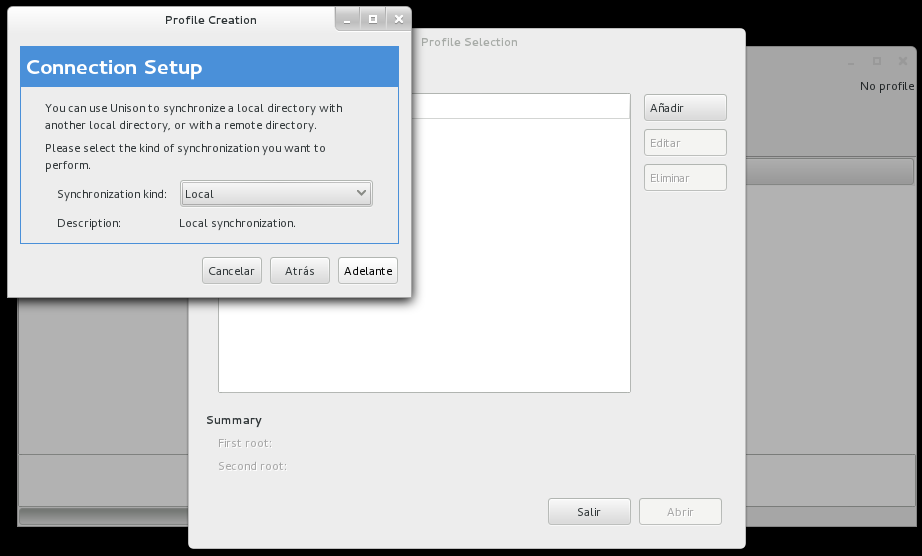The width and height of the screenshot is (922, 556).
Task: Cancel profile creation with the Cancelar button
Action: click(x=232, y=271)
